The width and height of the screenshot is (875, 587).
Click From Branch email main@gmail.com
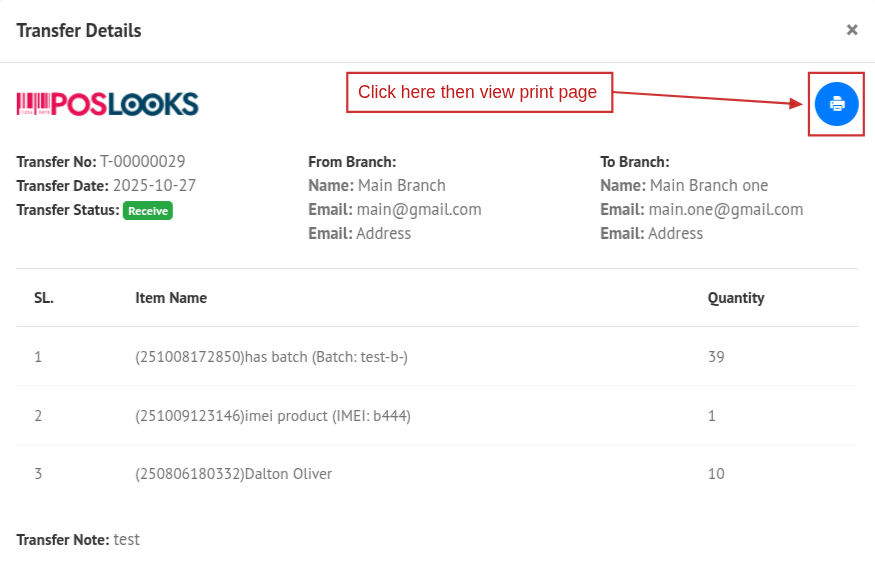point(419,210)
